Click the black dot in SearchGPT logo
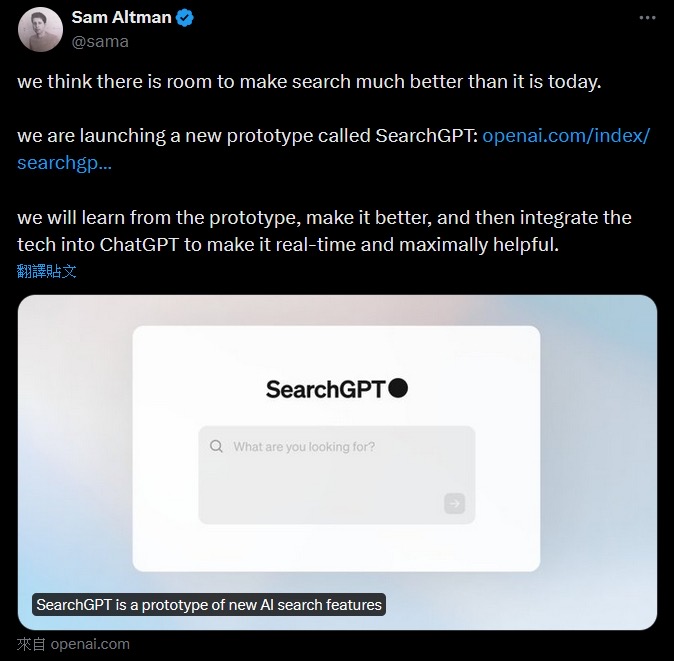The height and width of the screenshot is (661, 674). coord(398,388)
